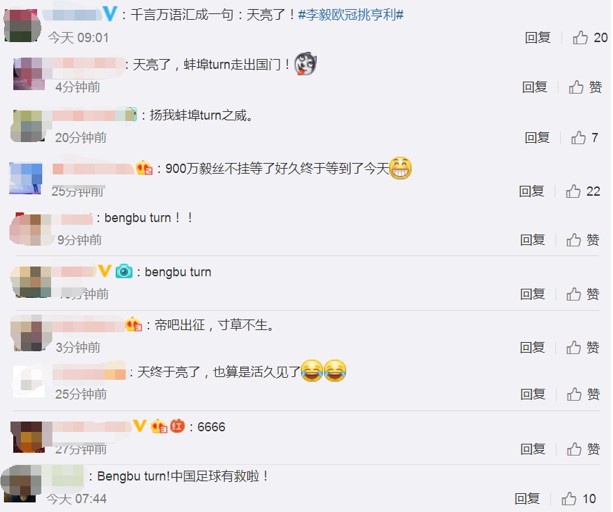Click the blurred username of the 帝吧出征 commenter
Image resolution: width=613 pixels, height=512 pixels.
coord(88,325)
